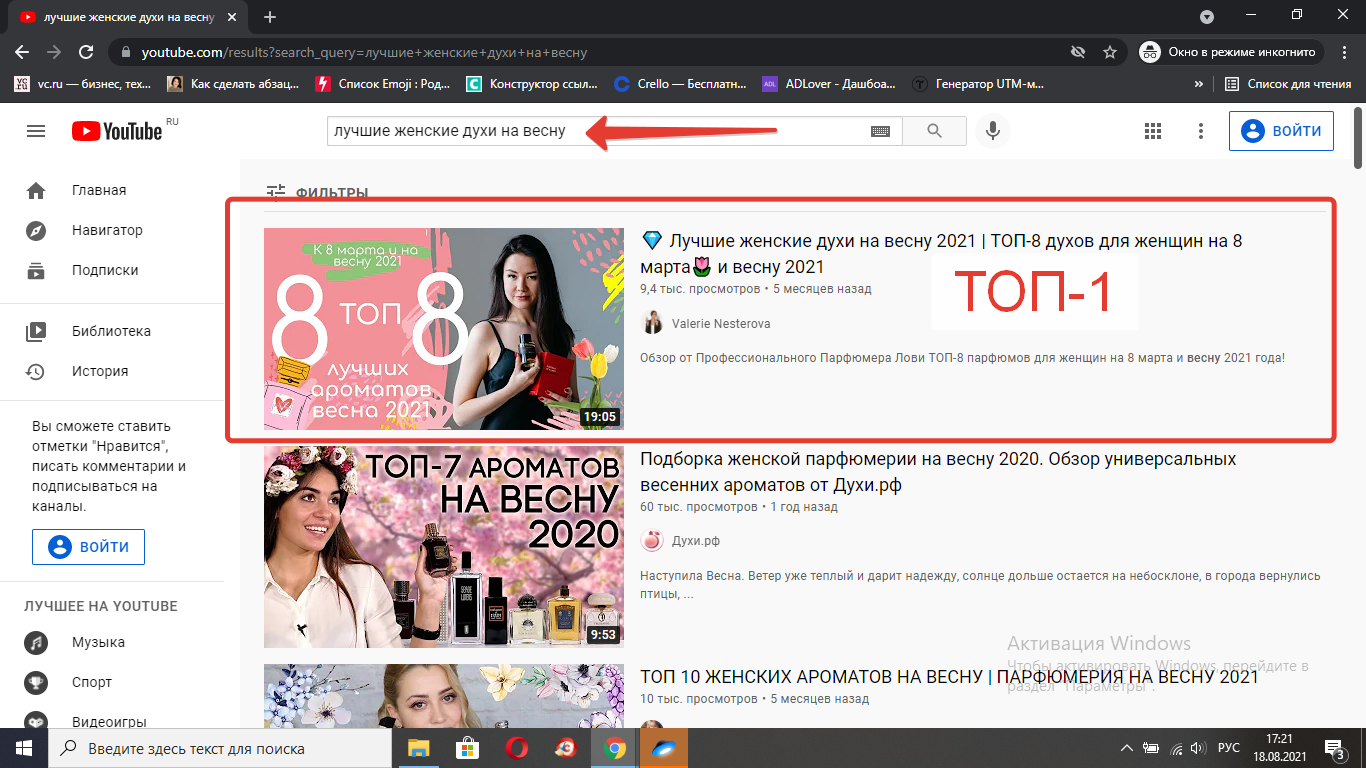Open Как сделать абзац bookmark
Image resolution: width=1366 pixels, height=768 pixels.
(x=233, y=84)
